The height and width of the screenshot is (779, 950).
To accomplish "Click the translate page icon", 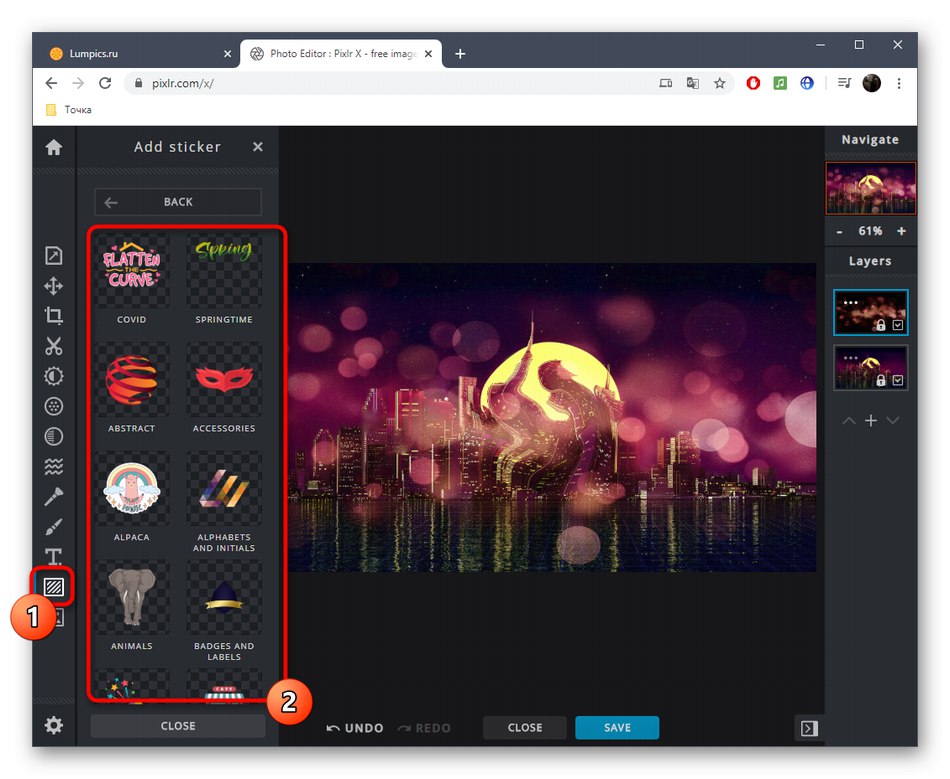I will [693, 83].
